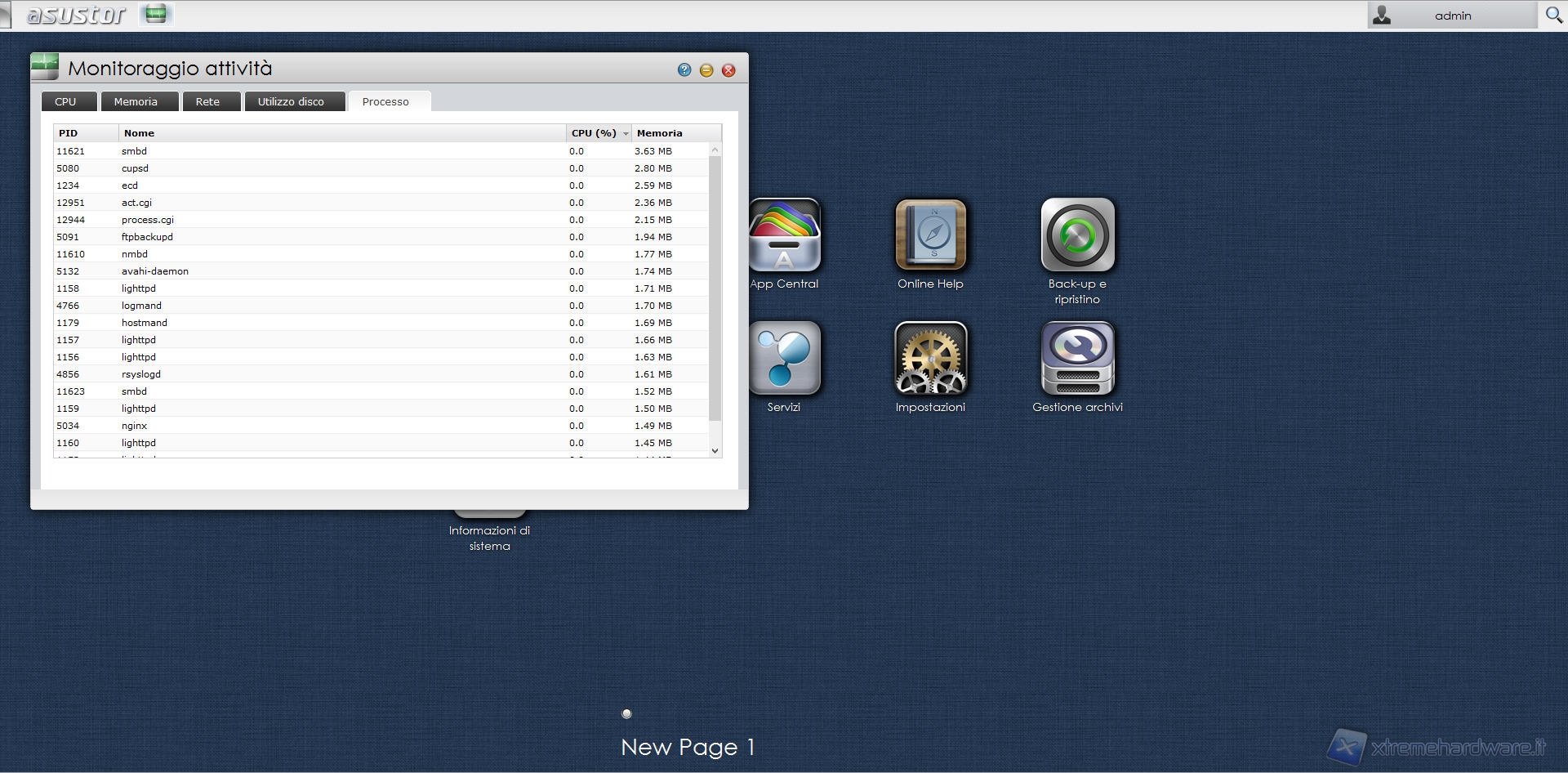Launch Online Help from the desktop
The width and height of the screenshot is (1568, 773).
[930, 236]
